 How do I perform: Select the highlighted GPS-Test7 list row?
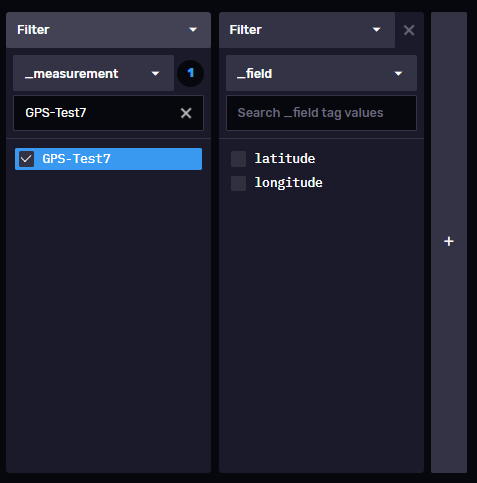tap(108, 159)
